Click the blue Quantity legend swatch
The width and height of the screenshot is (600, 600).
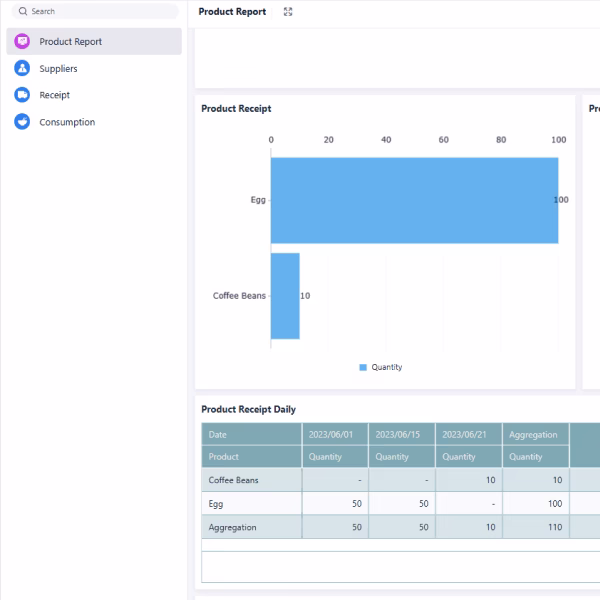363,367
